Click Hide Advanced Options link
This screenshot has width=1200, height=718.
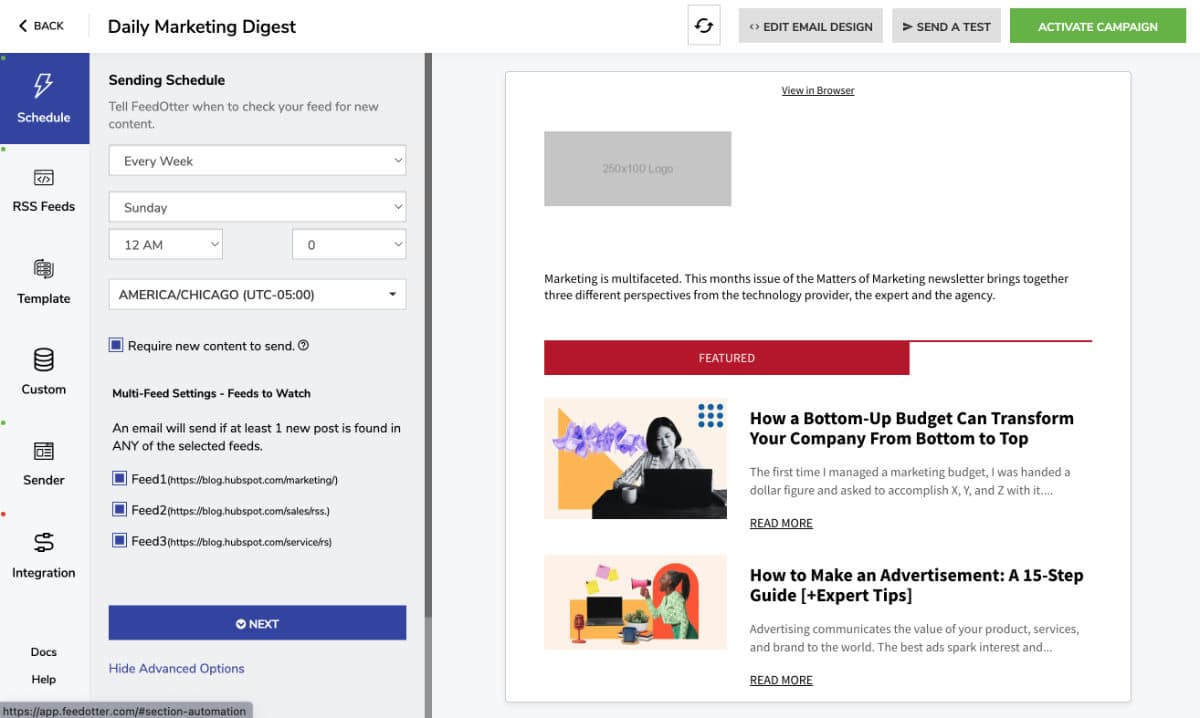[176, 668]
